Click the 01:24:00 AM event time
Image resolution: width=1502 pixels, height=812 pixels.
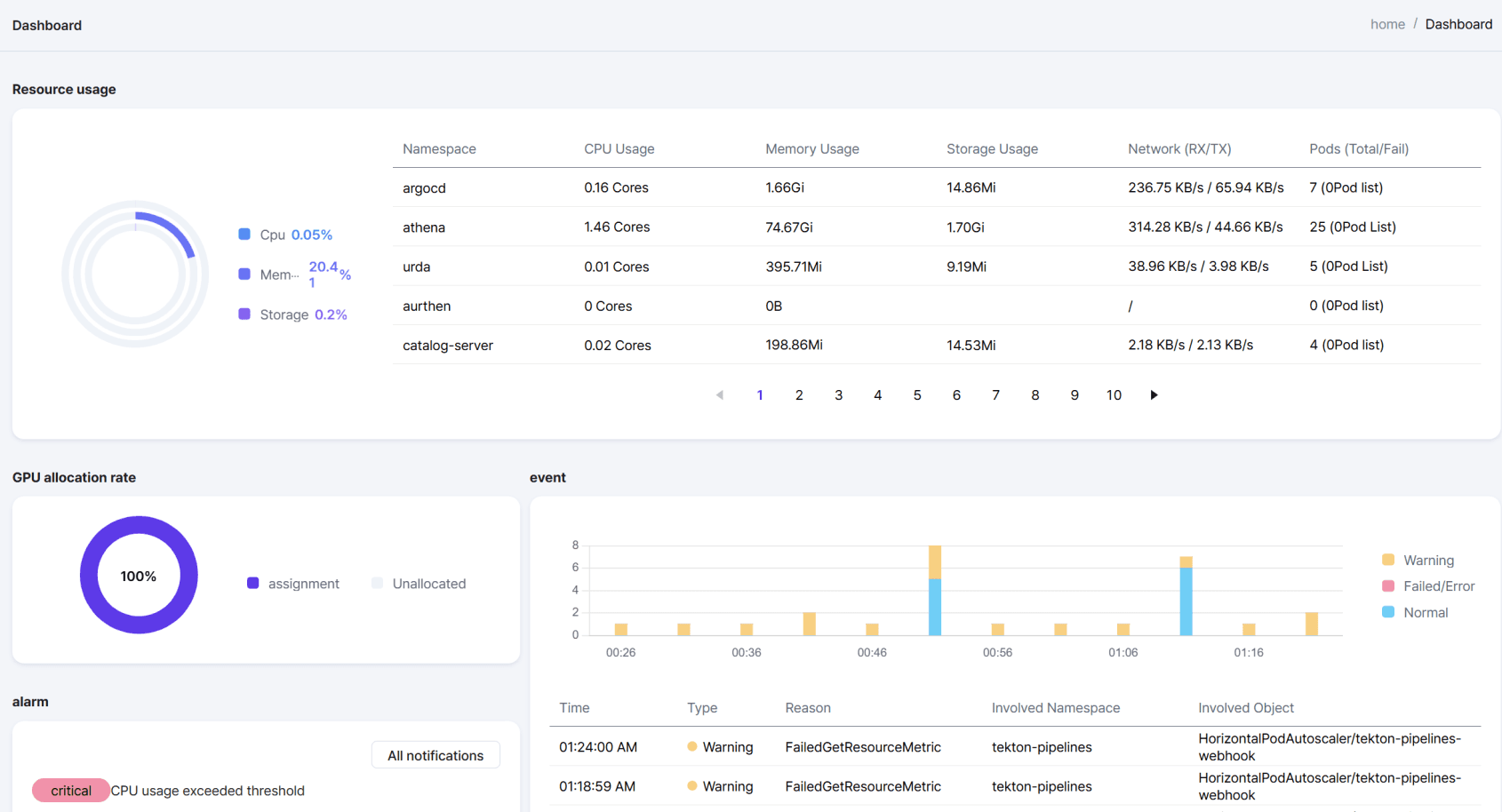pos(598,747)
